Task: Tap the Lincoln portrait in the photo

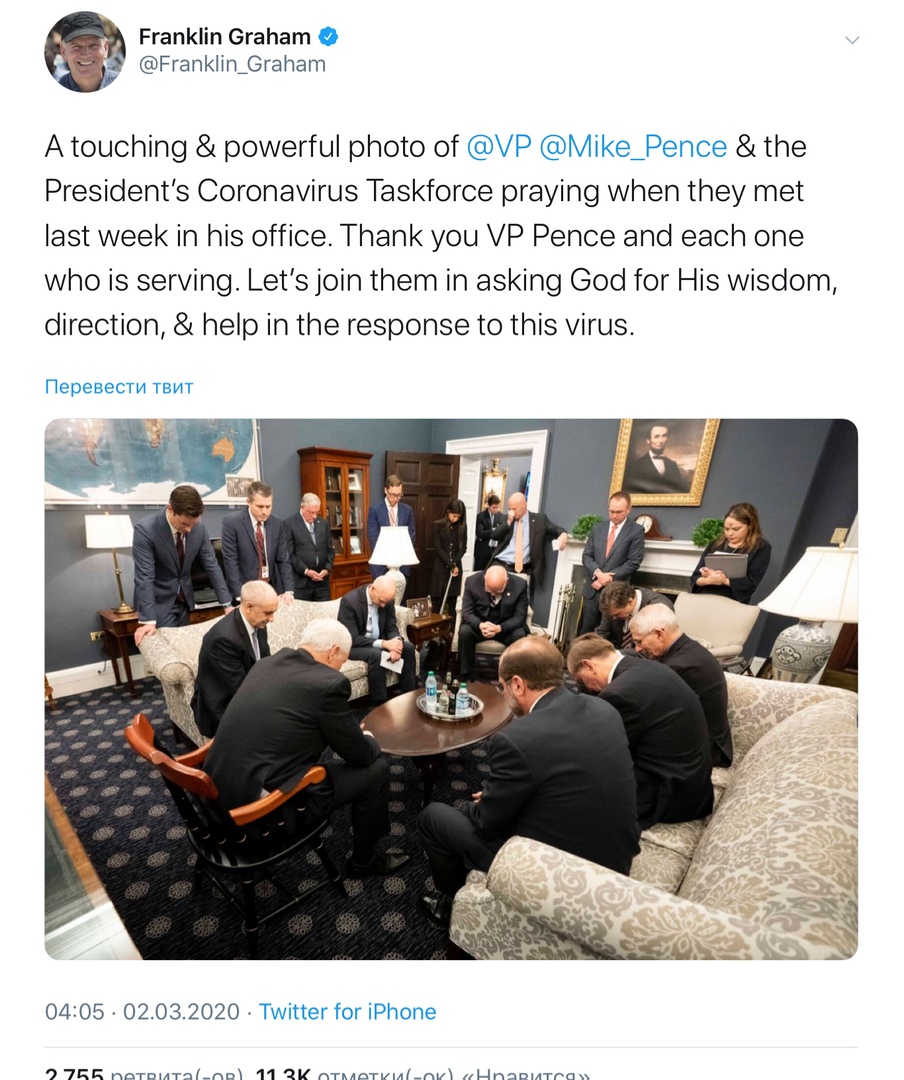Action: tap(665, 459)
